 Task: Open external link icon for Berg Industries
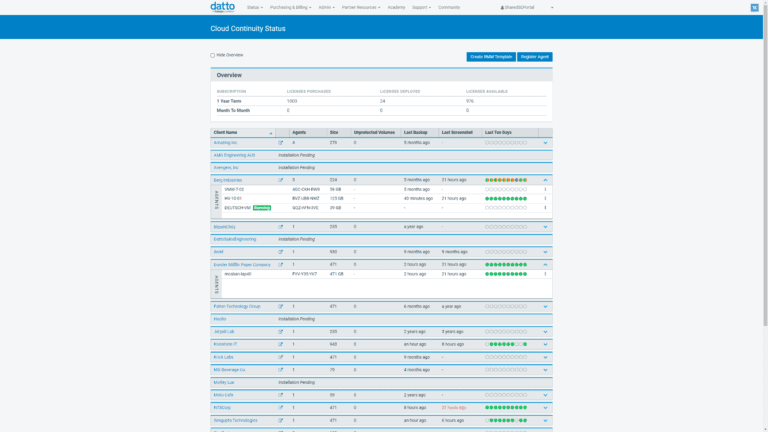coord(281,180)
